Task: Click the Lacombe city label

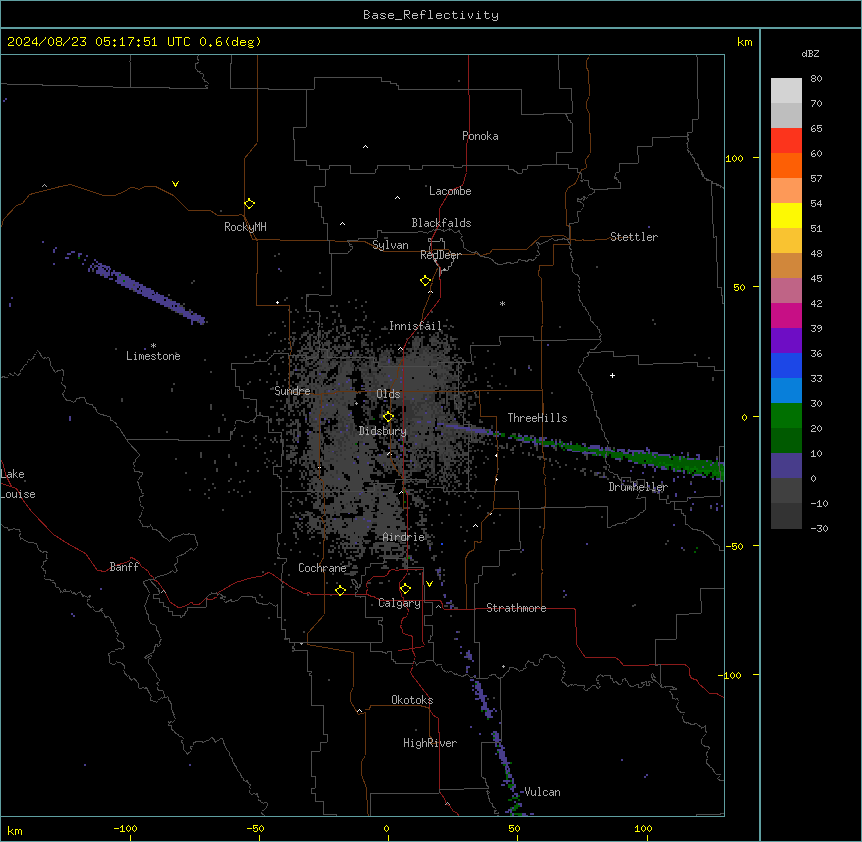Action: 450,191
